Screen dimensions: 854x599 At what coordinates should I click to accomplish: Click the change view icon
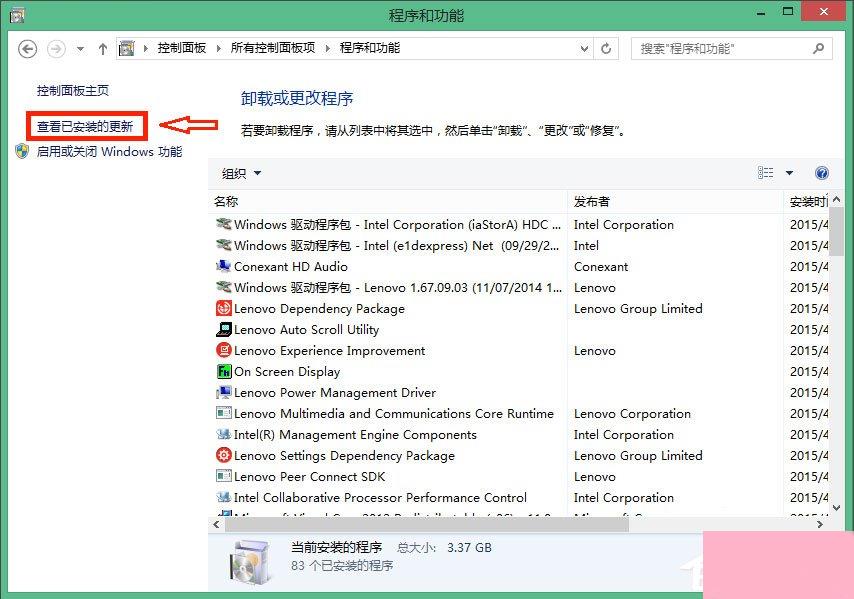click(765, 173)
